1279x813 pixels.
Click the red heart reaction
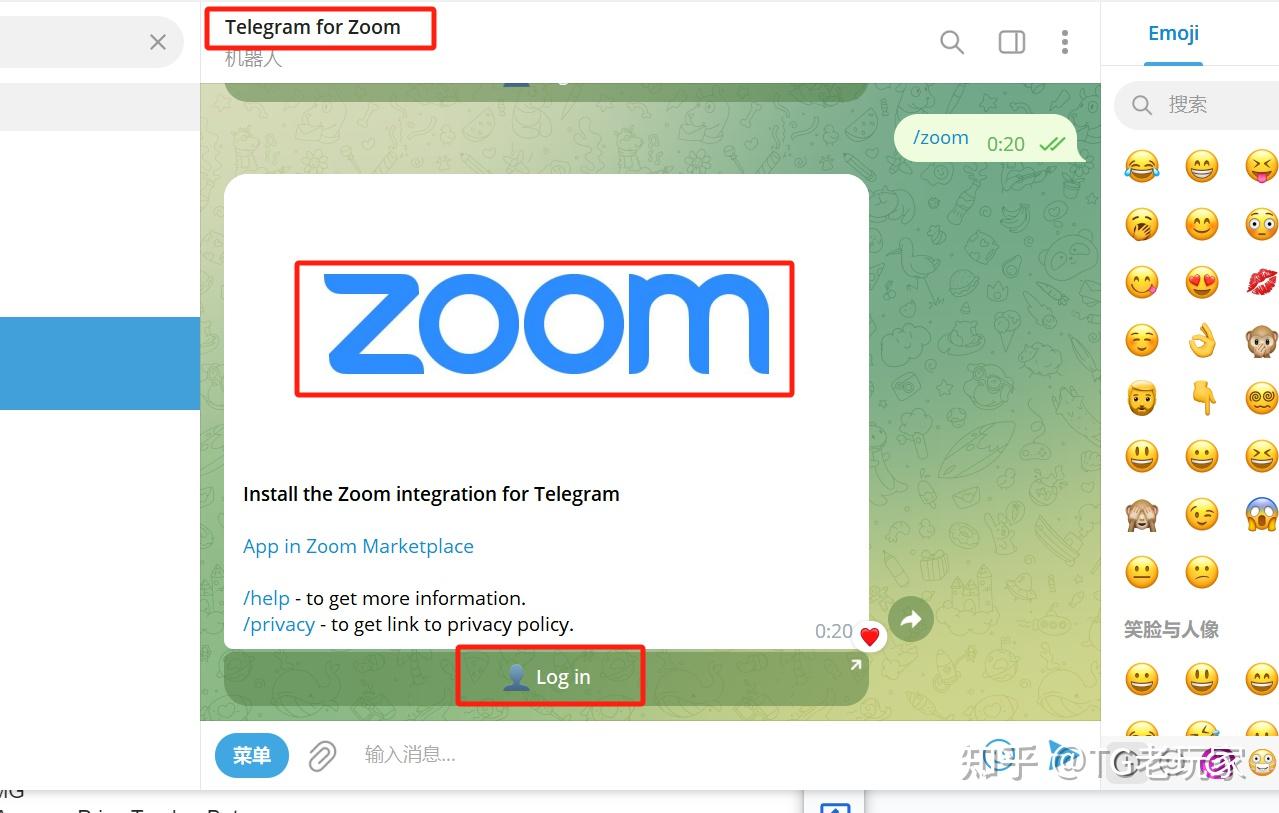point(870,636)
